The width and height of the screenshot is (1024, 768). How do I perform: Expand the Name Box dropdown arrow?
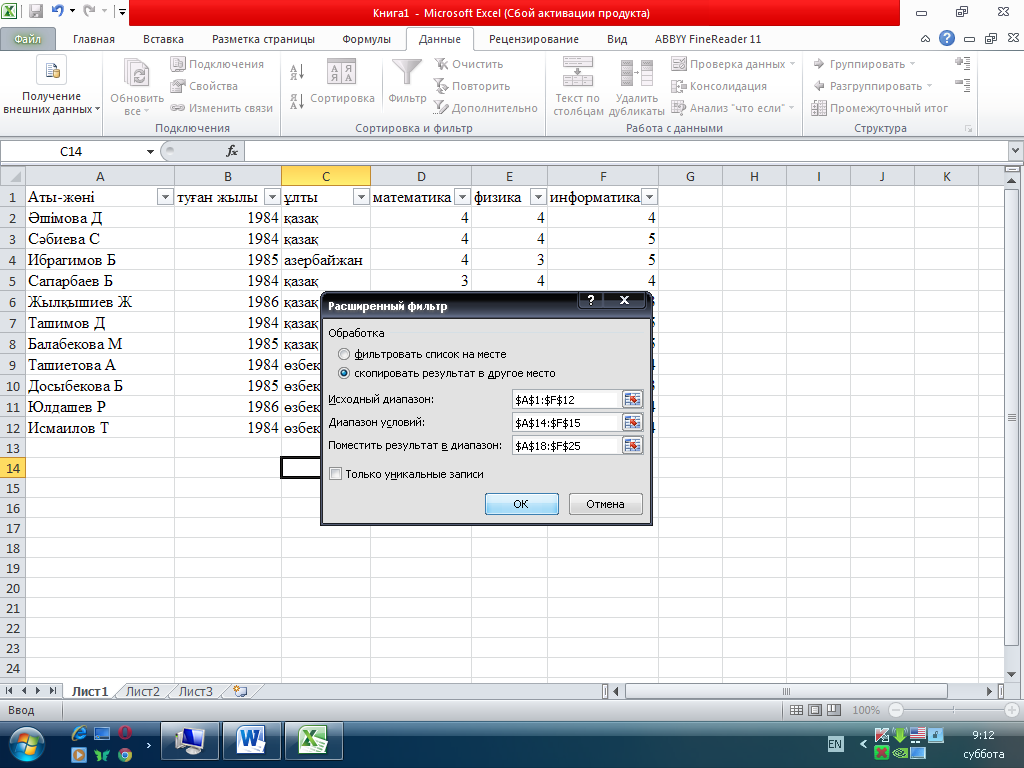point(150,151)
